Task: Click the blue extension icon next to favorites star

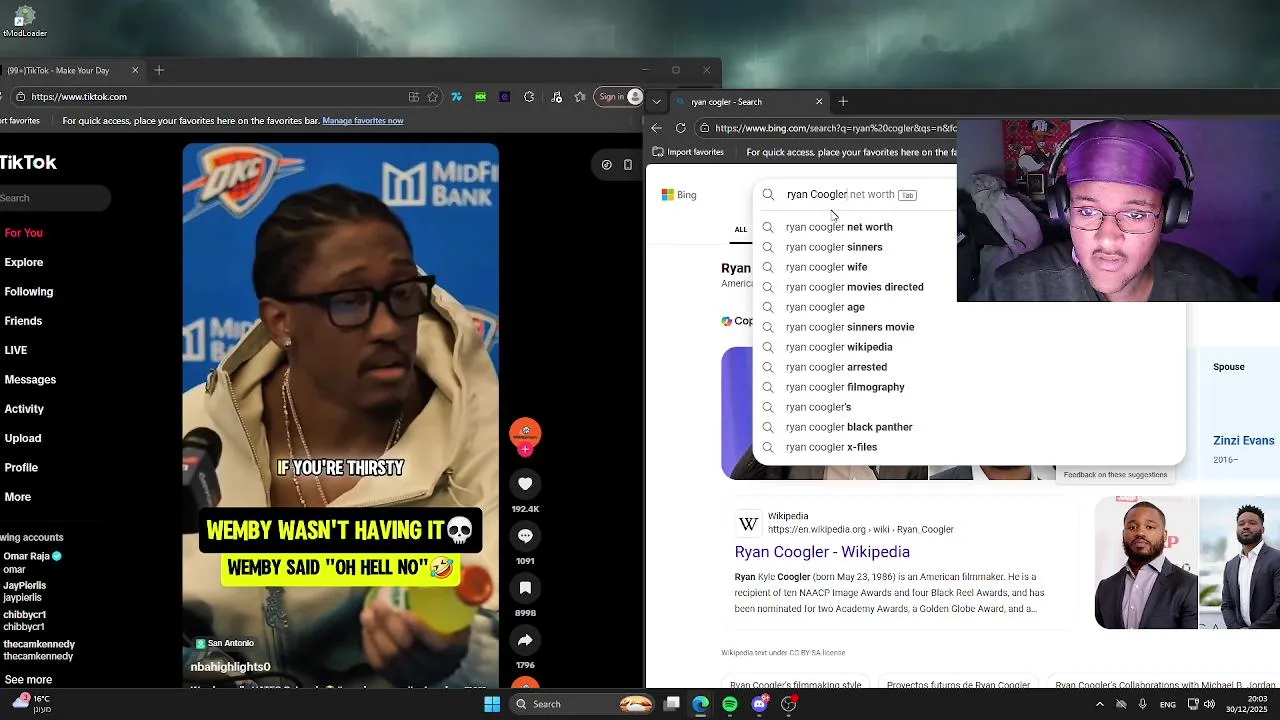Action: 457,97
